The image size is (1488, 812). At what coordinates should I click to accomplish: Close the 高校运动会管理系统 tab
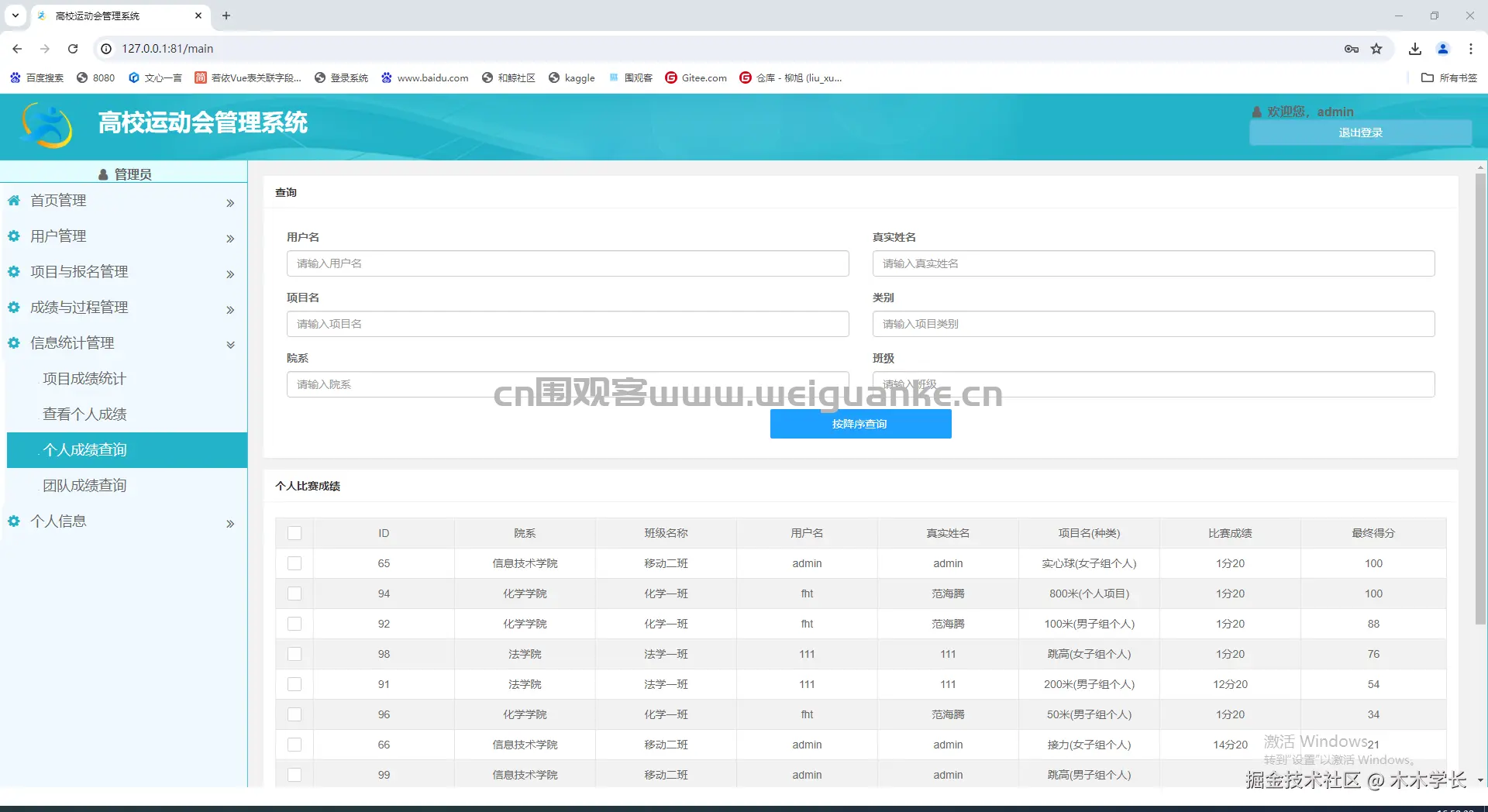coord(198,15)
